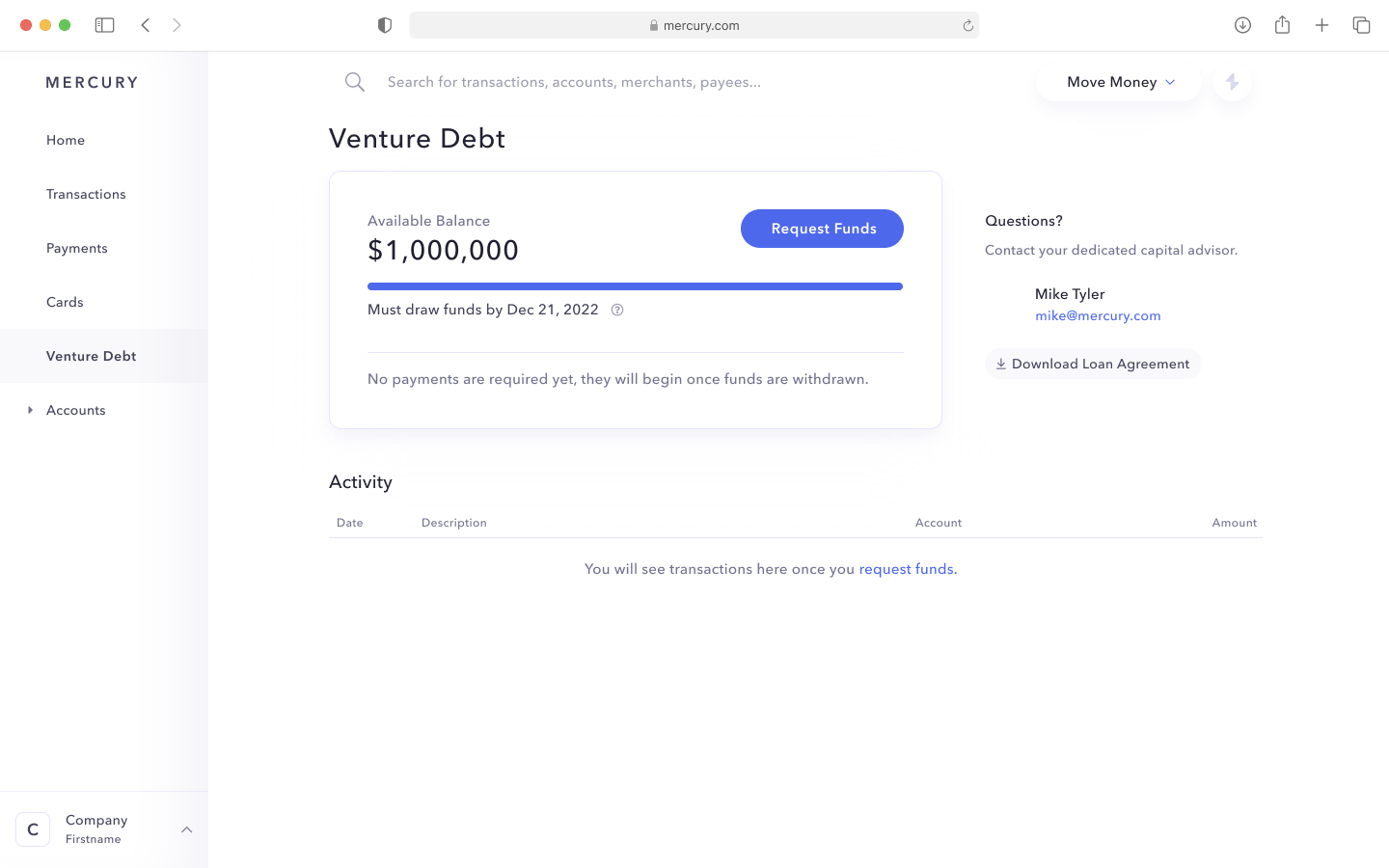Show the tab overview

click(x=1361, y=25)
